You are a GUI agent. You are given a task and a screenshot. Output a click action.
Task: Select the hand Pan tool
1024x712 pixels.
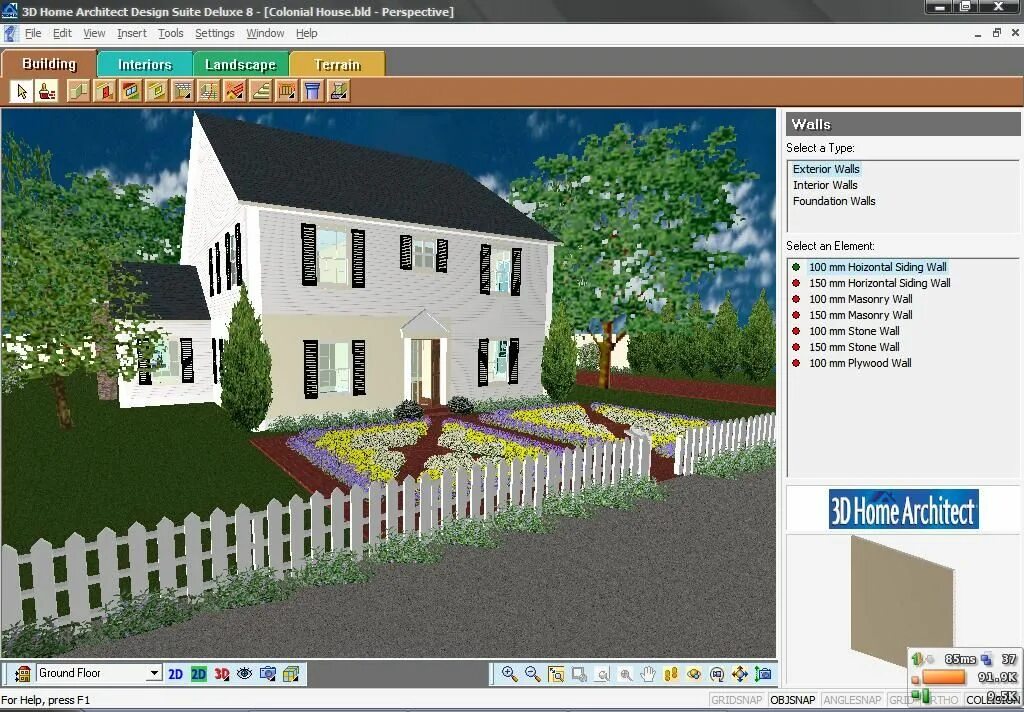648,673
